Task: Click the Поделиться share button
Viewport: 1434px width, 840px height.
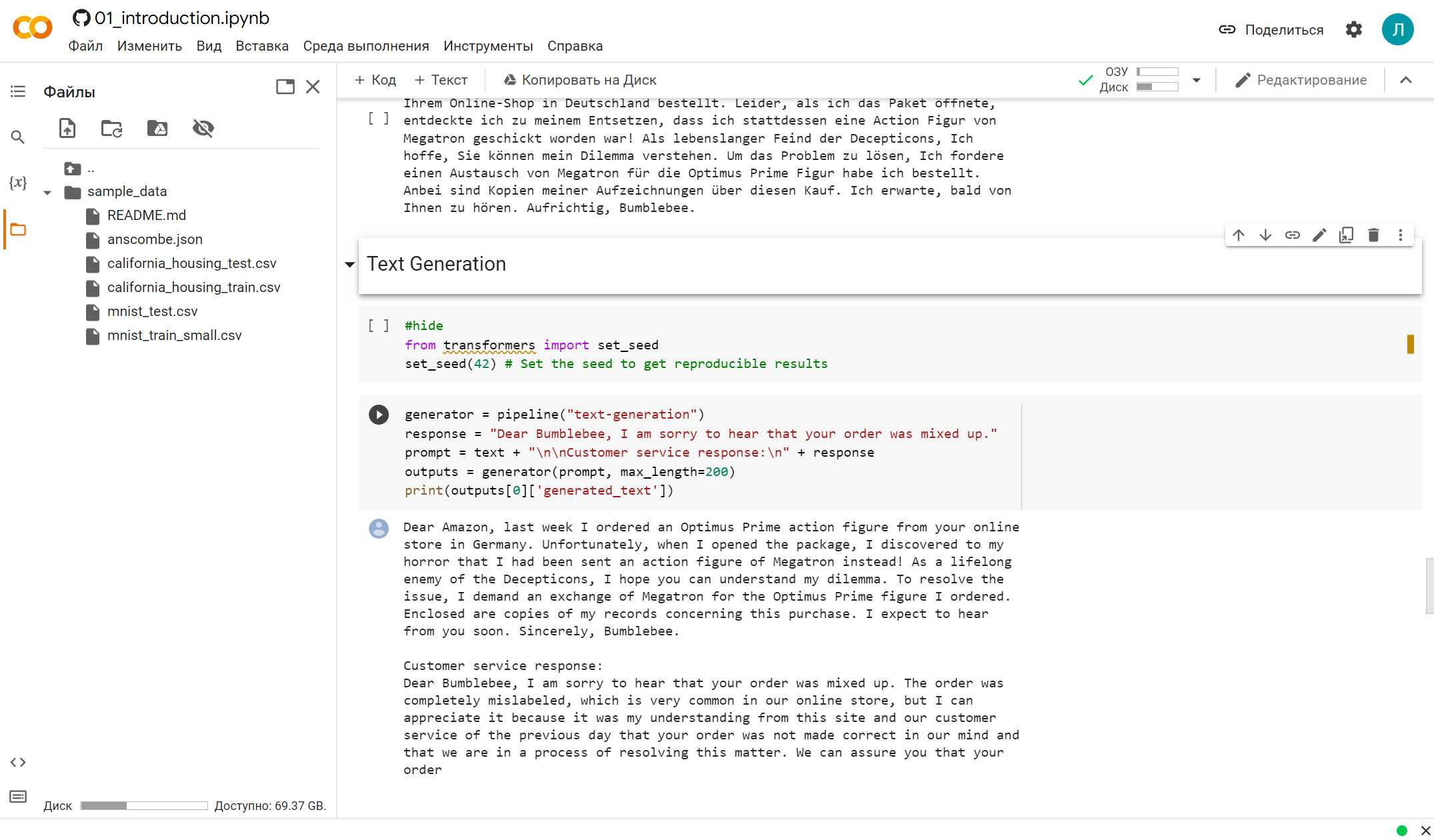Action: tap(1271, 30)
